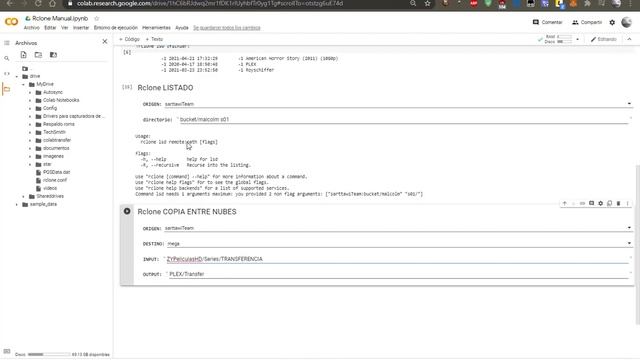Collapse the MyDrive folder
The width and height of the screenshot is (640, 360).
[x=23, y=84]
